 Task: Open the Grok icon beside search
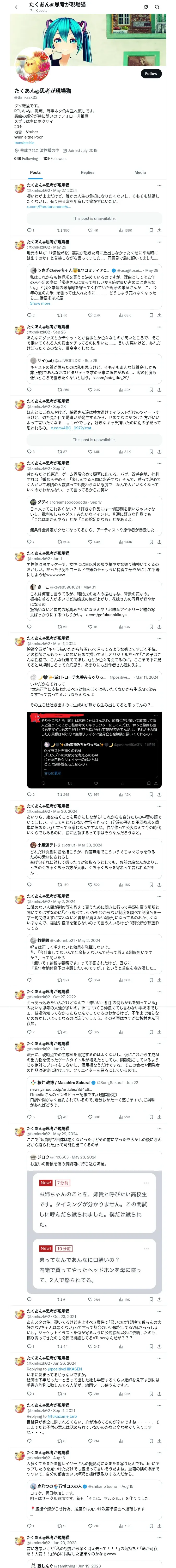tap(146, 7)
